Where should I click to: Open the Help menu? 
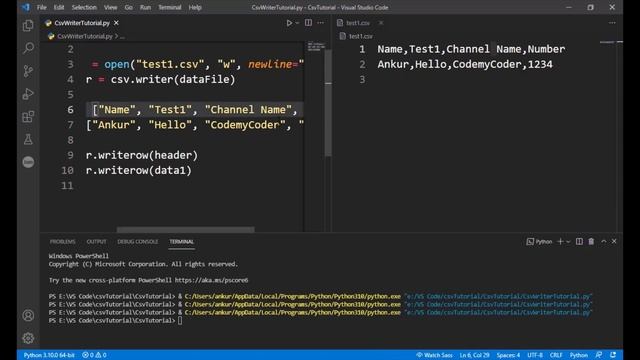[x=195, y=7]
